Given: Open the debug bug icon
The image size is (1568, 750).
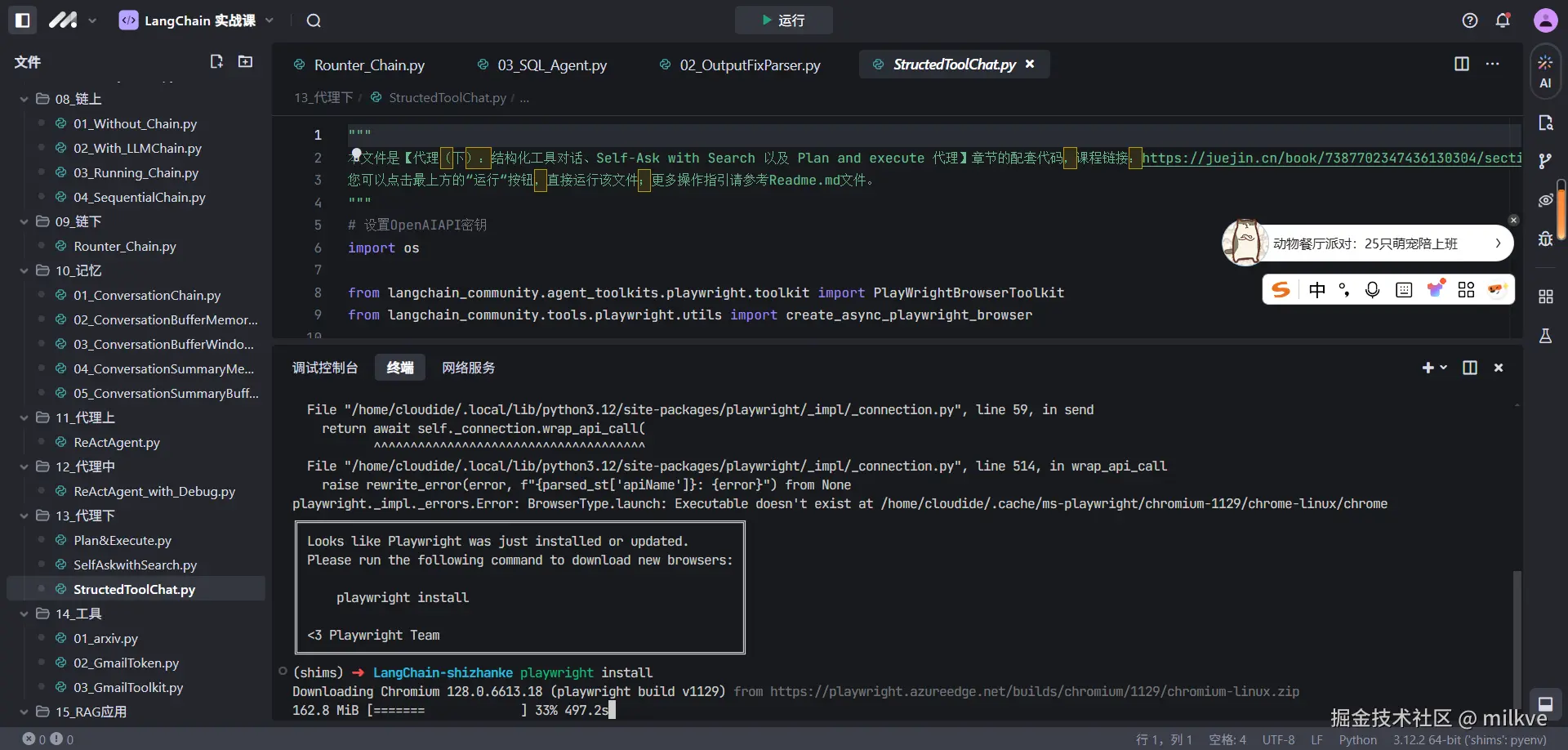Looking at the screenshot, I should tap(1545, 239).
